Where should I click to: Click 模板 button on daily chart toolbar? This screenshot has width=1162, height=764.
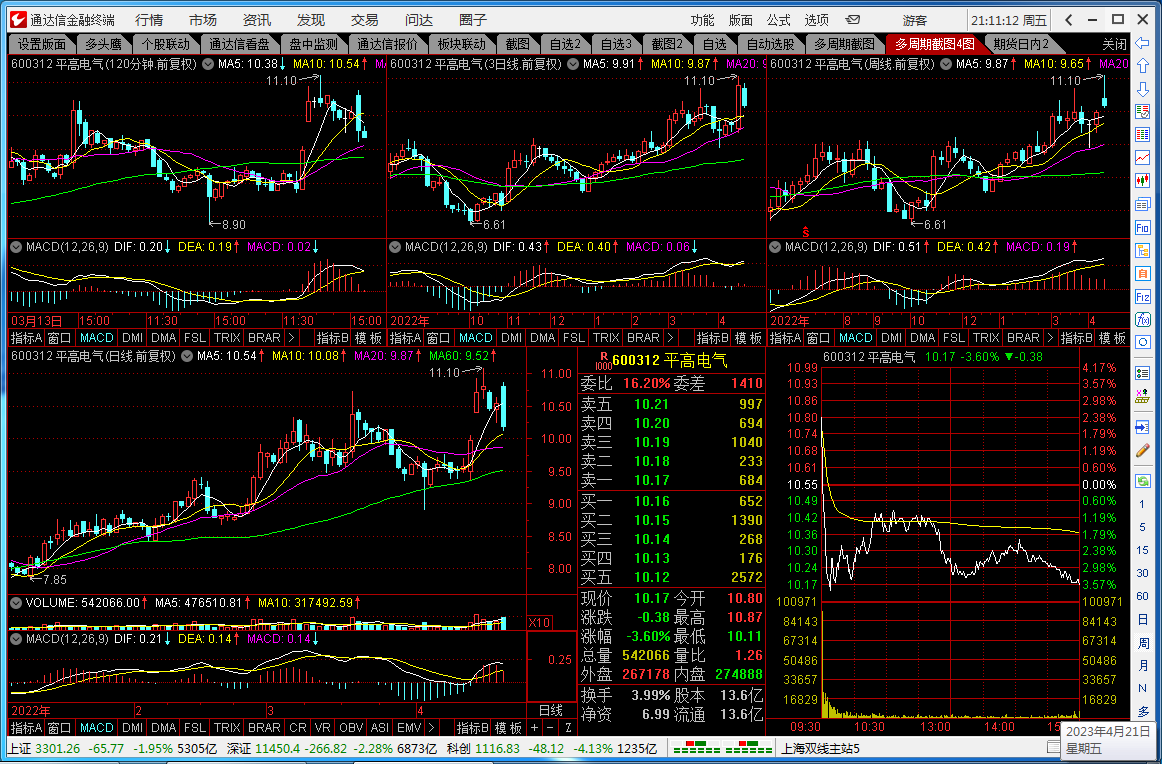509,728
